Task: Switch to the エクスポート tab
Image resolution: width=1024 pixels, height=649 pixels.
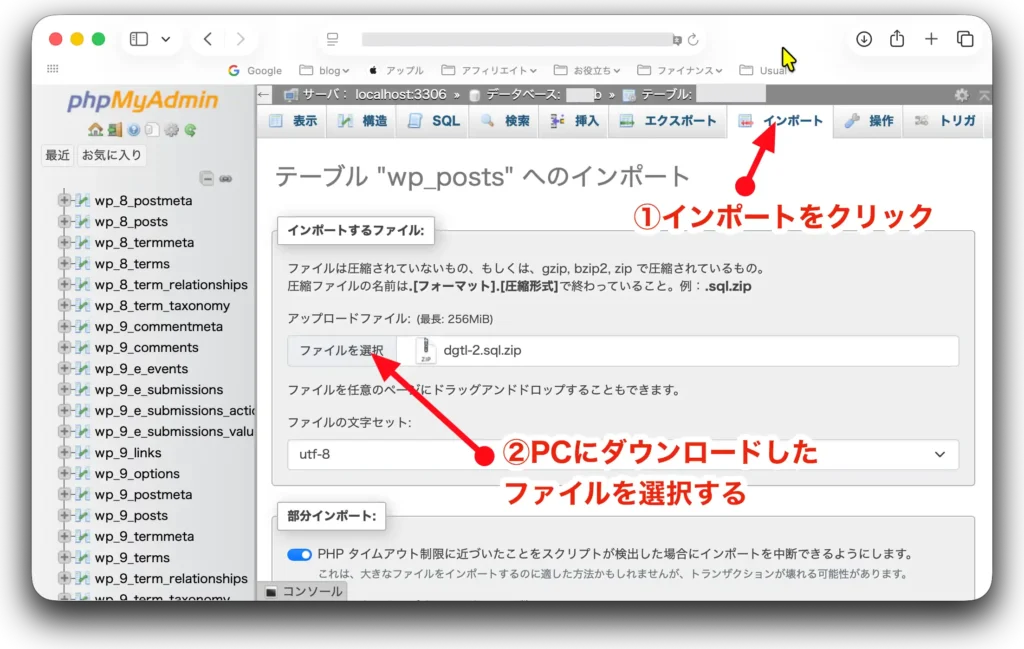Action: tap(668, 121)
